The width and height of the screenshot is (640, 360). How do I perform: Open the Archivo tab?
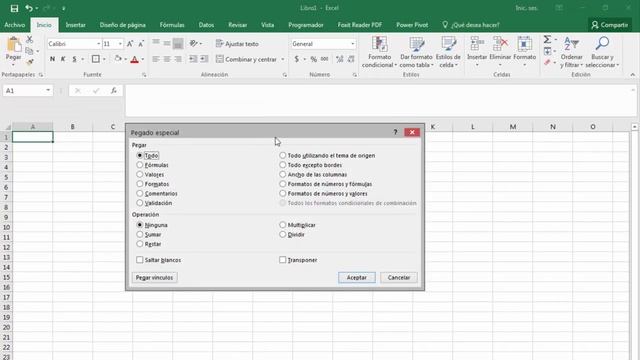(15, 25)
